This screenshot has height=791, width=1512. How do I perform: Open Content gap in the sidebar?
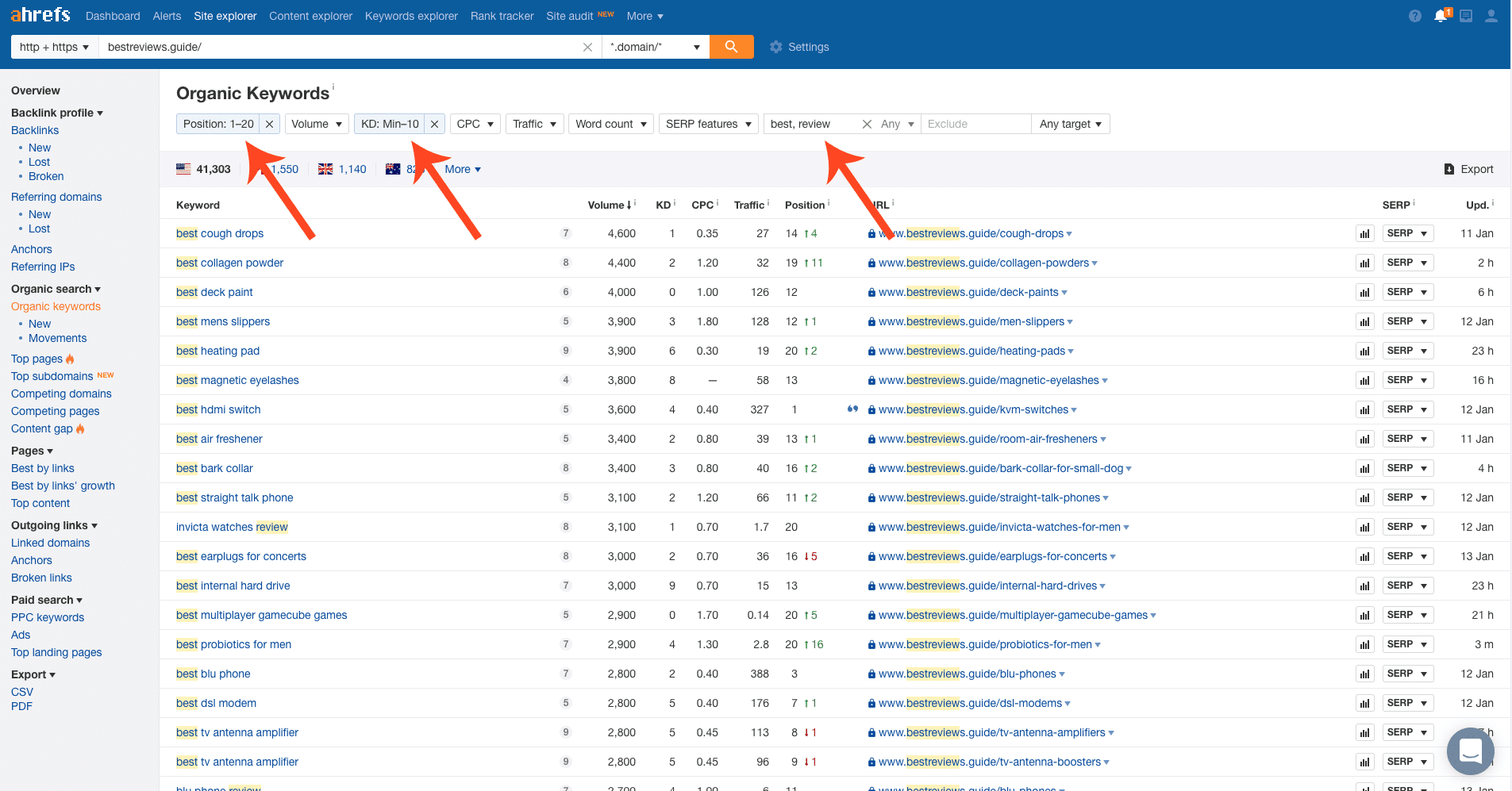pyautogui.click(x=41, y=428)
